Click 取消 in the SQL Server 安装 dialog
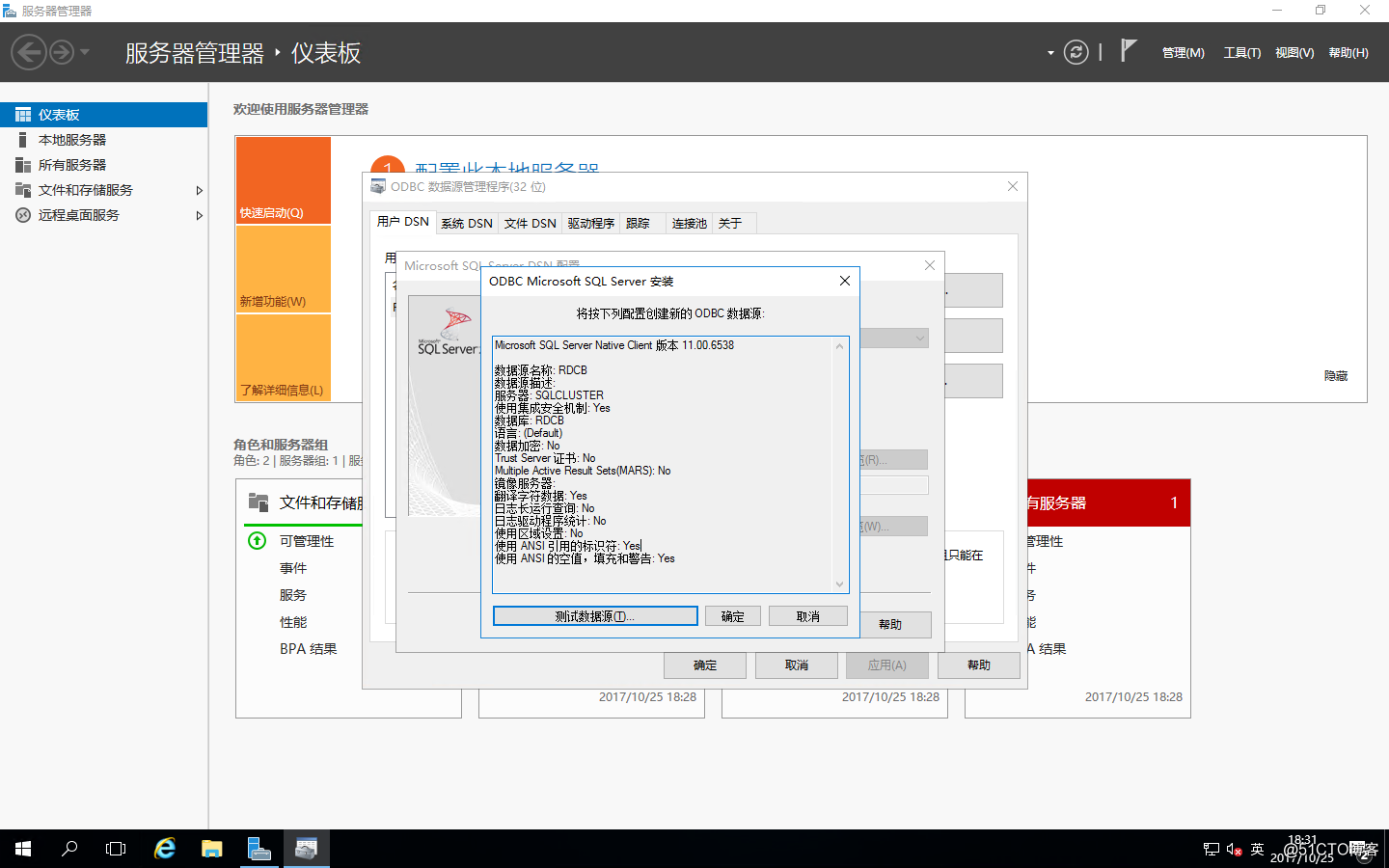The height and width of the screenshot is (868, 1389). coord(808,616)
